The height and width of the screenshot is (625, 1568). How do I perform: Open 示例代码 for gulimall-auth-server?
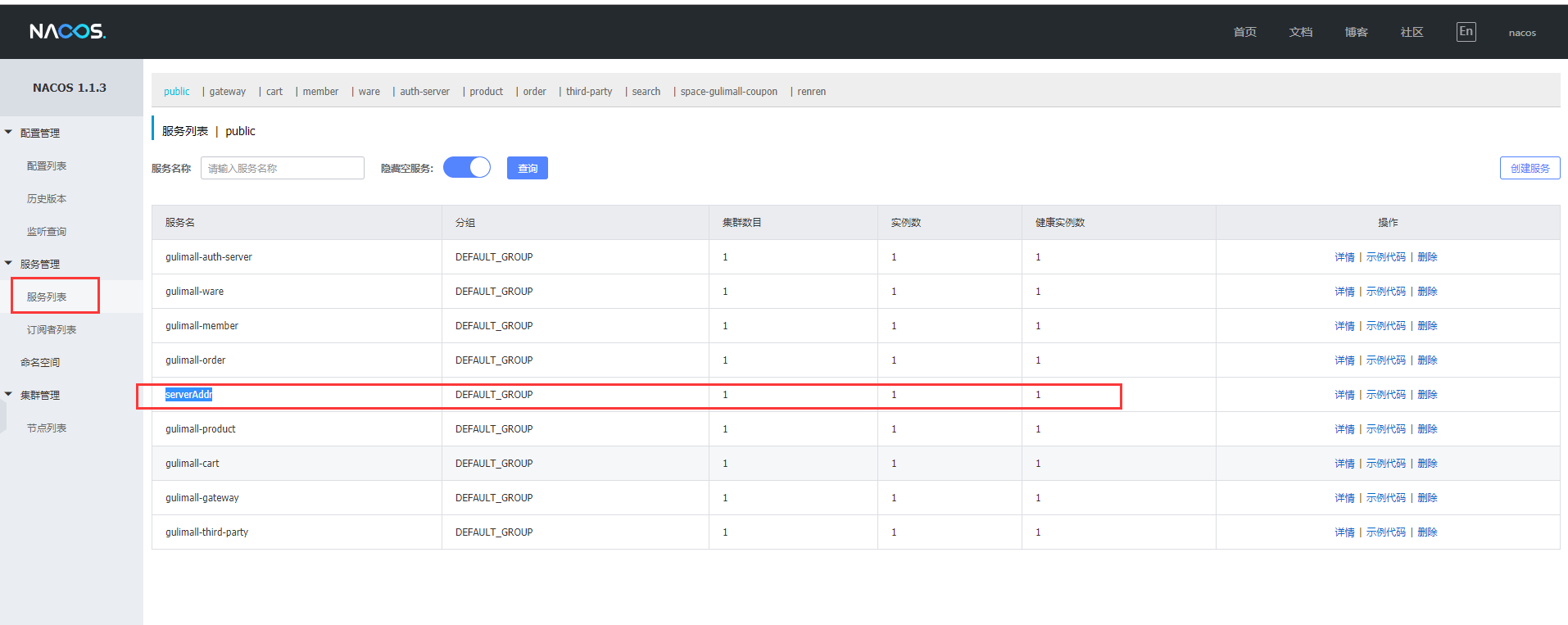click(x=1385, y=257)
